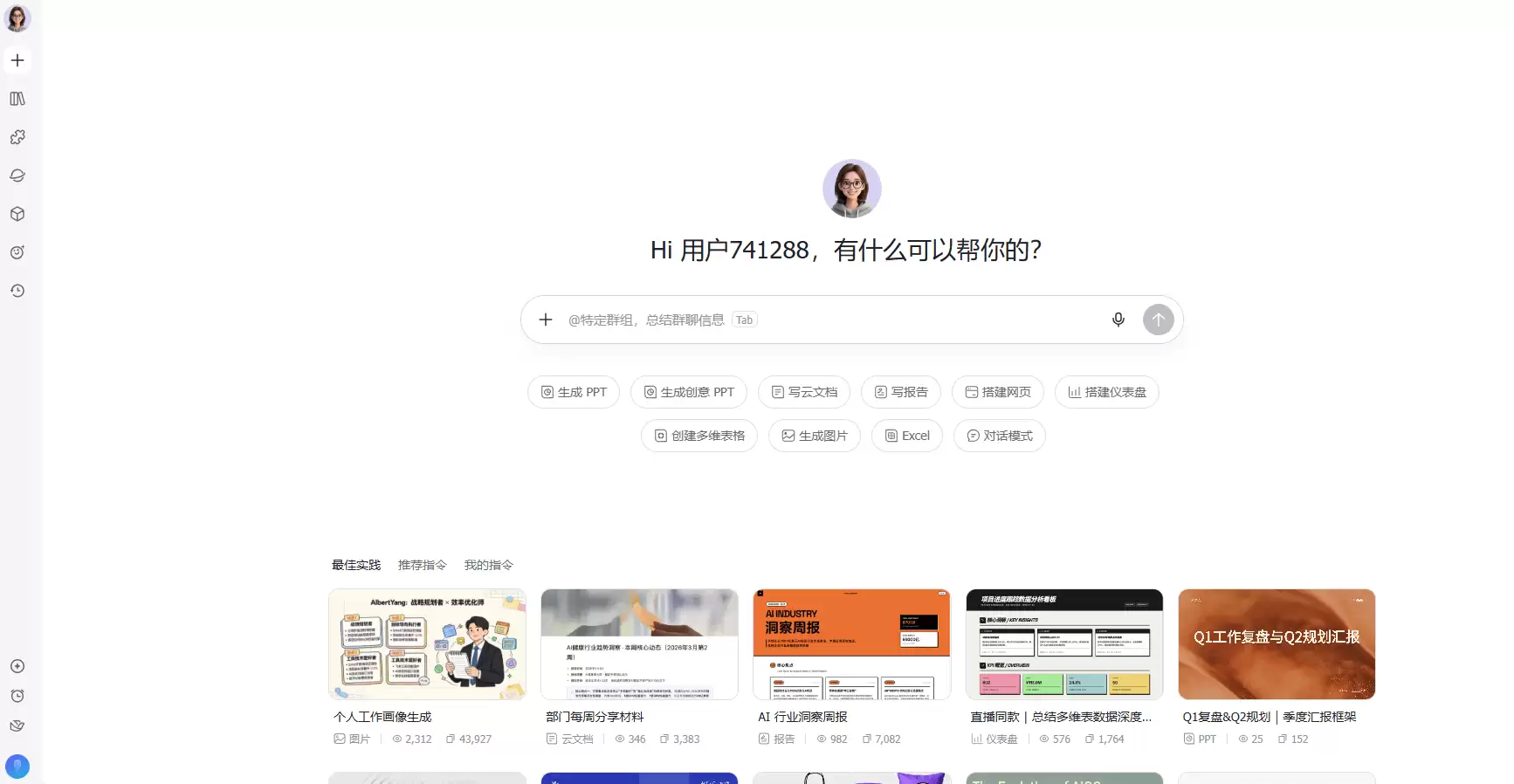
Task: Open the user avatar at sidebar top
Action: pyautogui.click(x=17, y=18)
